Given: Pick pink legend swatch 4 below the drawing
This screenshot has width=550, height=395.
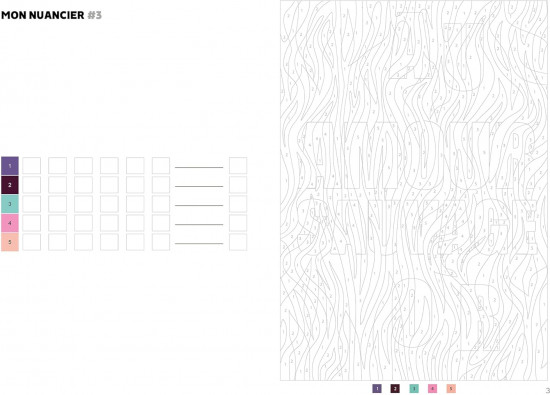Looking at the screenshot, I should (432, 388).
